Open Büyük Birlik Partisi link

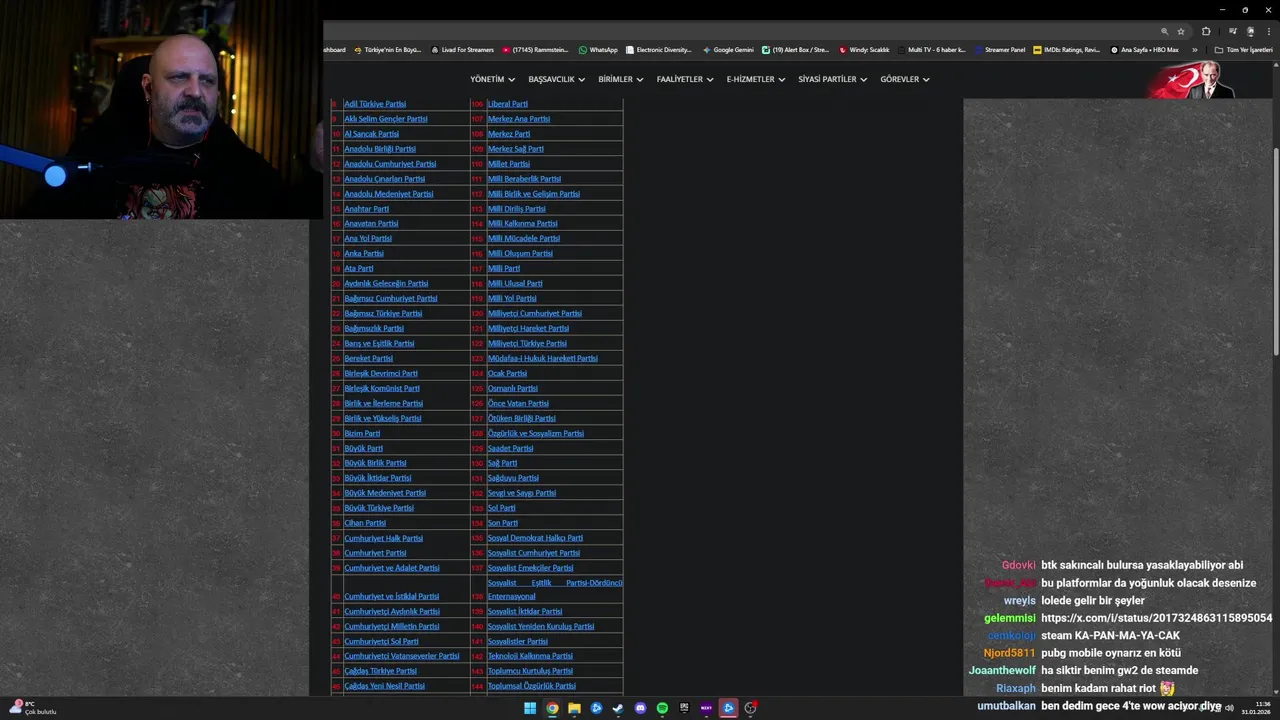click(375, 463)
